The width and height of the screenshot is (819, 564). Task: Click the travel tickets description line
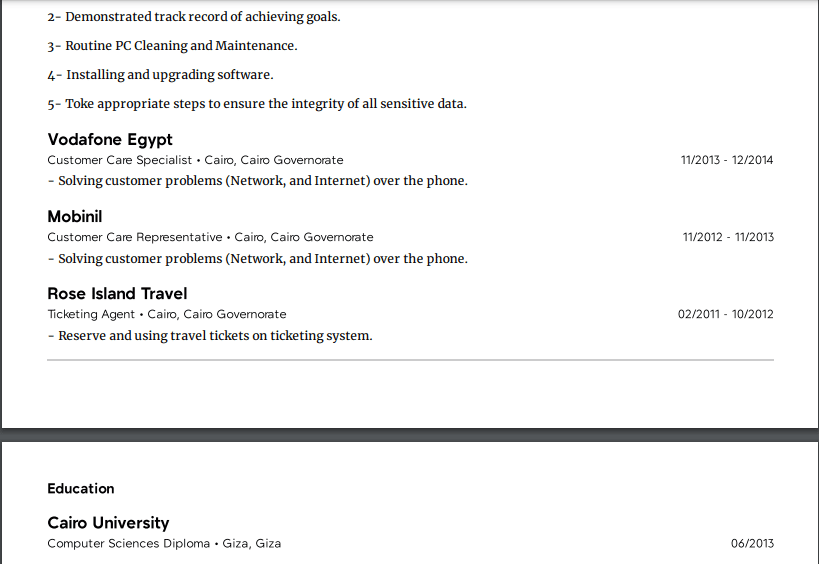click(210, 336)
